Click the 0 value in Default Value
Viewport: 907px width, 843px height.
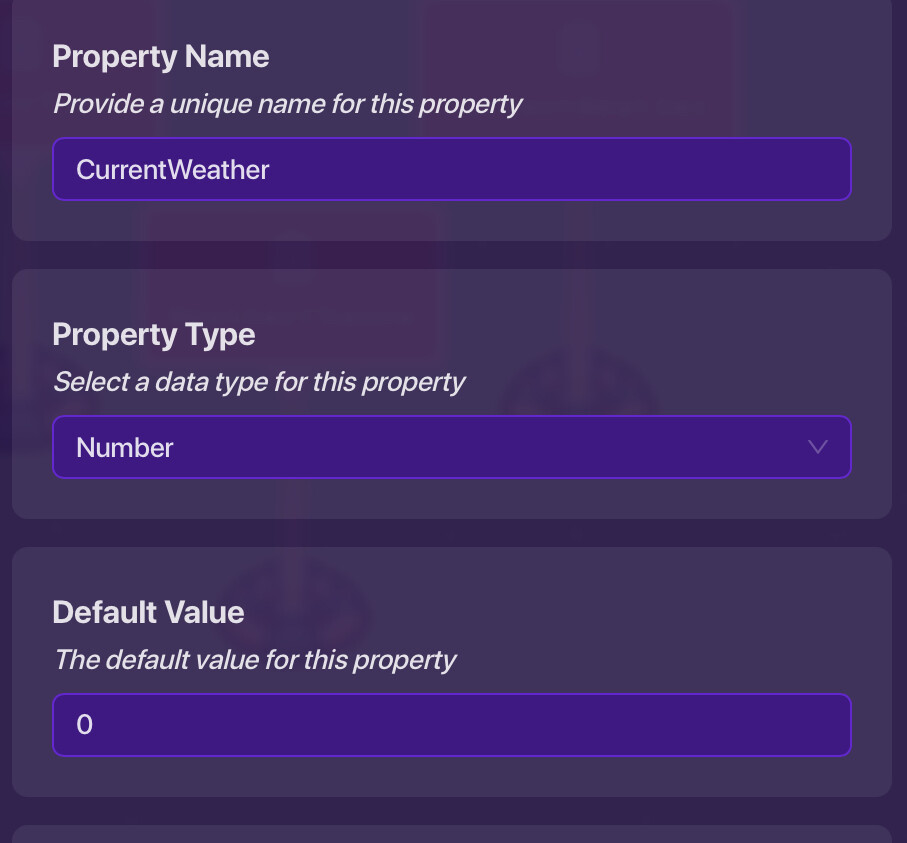[85, 725]
